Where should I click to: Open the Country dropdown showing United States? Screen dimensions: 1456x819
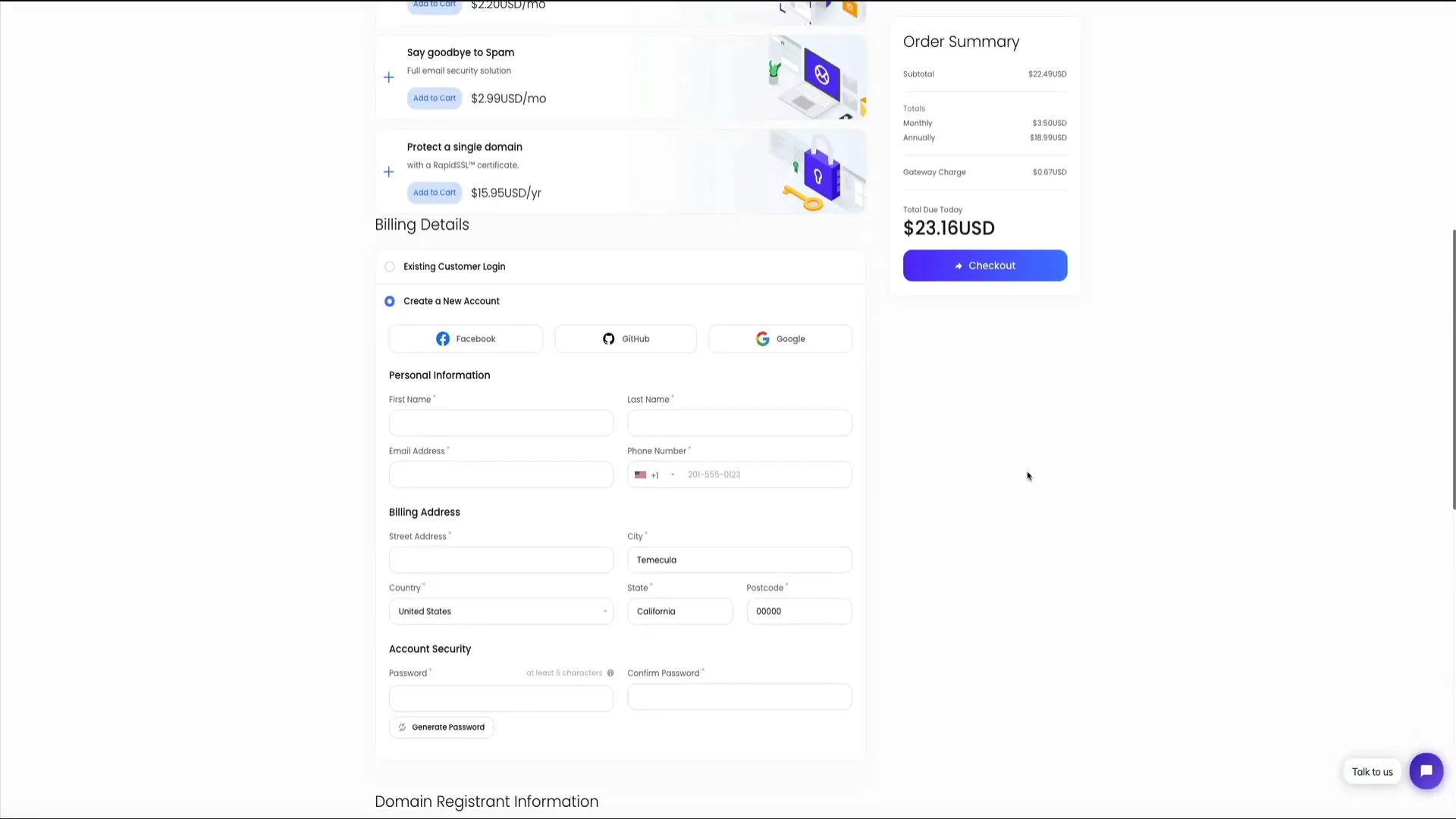[x=501, y=611]
